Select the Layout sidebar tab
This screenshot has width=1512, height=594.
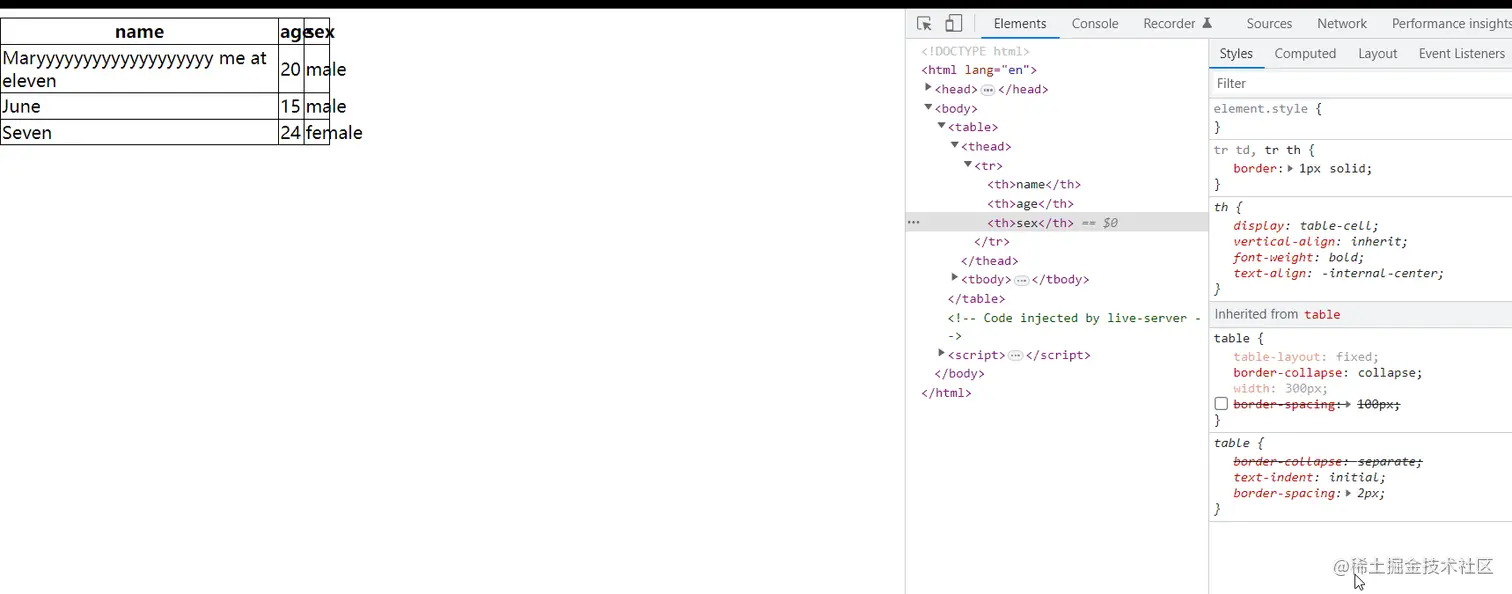point(1377,53)
